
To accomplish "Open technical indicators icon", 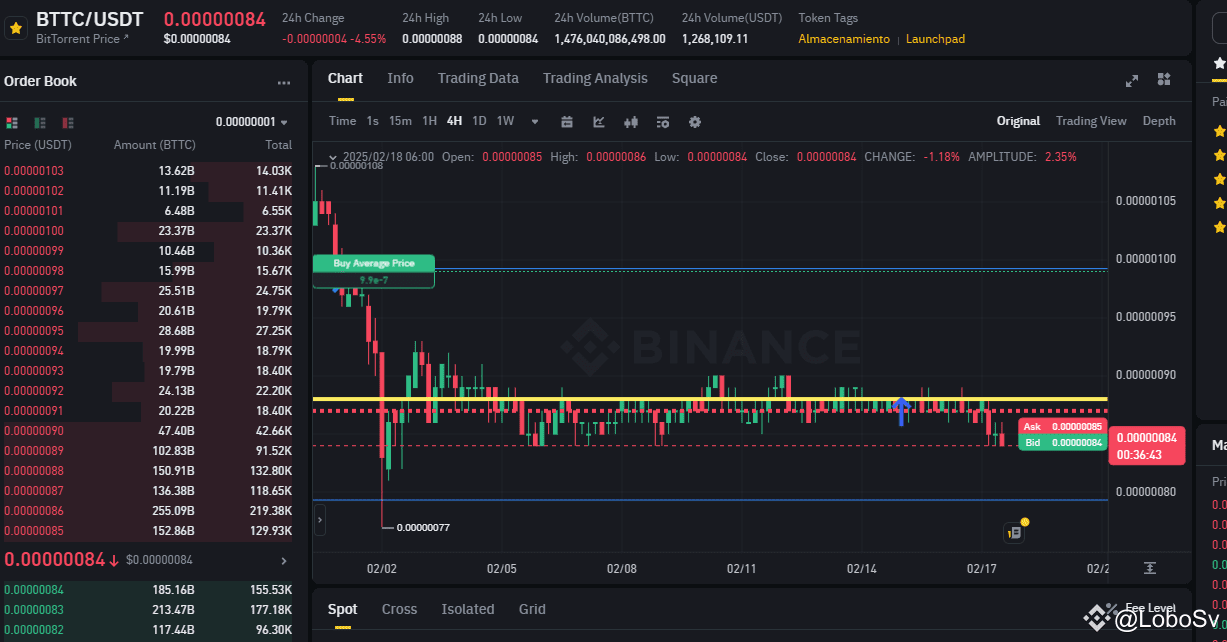I will 599,122.
